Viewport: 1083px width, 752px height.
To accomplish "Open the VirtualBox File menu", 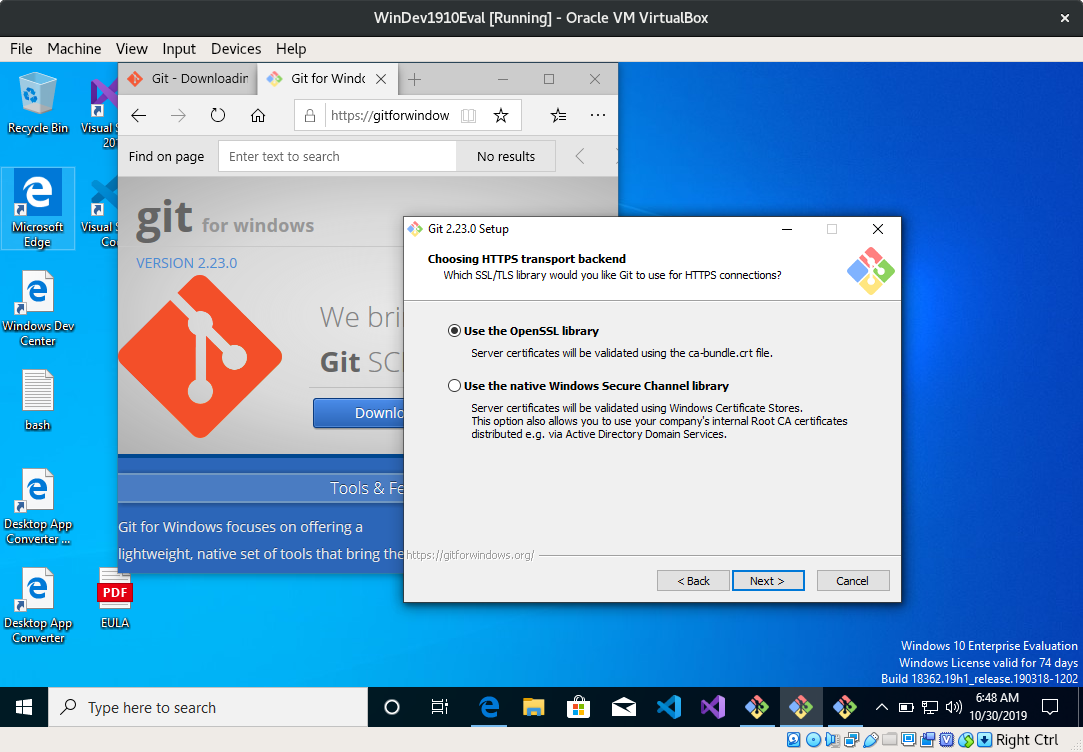I will point(21,48).
